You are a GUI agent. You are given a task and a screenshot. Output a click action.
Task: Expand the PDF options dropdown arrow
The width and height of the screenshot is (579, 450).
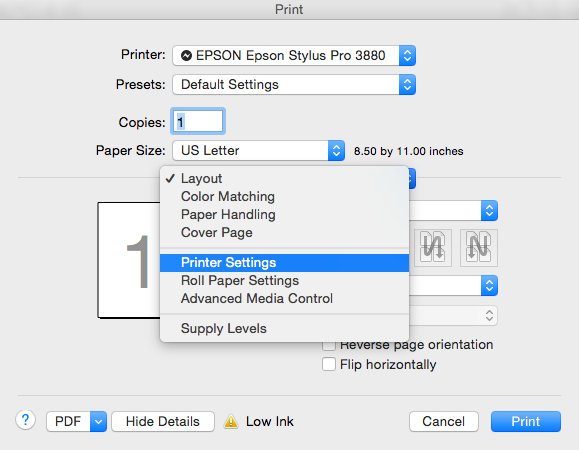[x=98, y=422]
